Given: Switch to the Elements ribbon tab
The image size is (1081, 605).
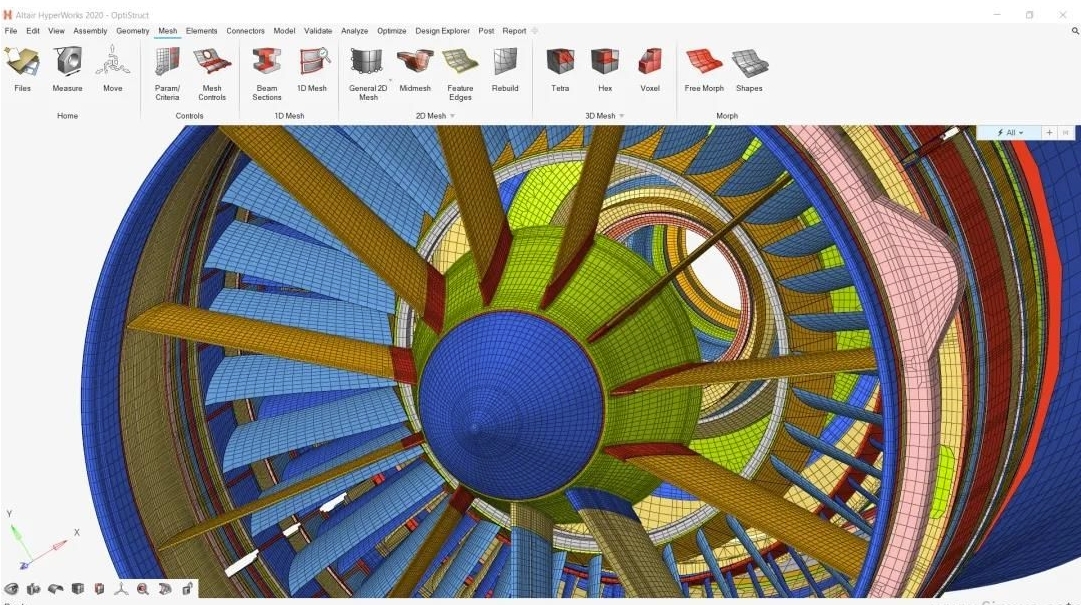Looking at the screenshot, I should (x=201, y=31).
